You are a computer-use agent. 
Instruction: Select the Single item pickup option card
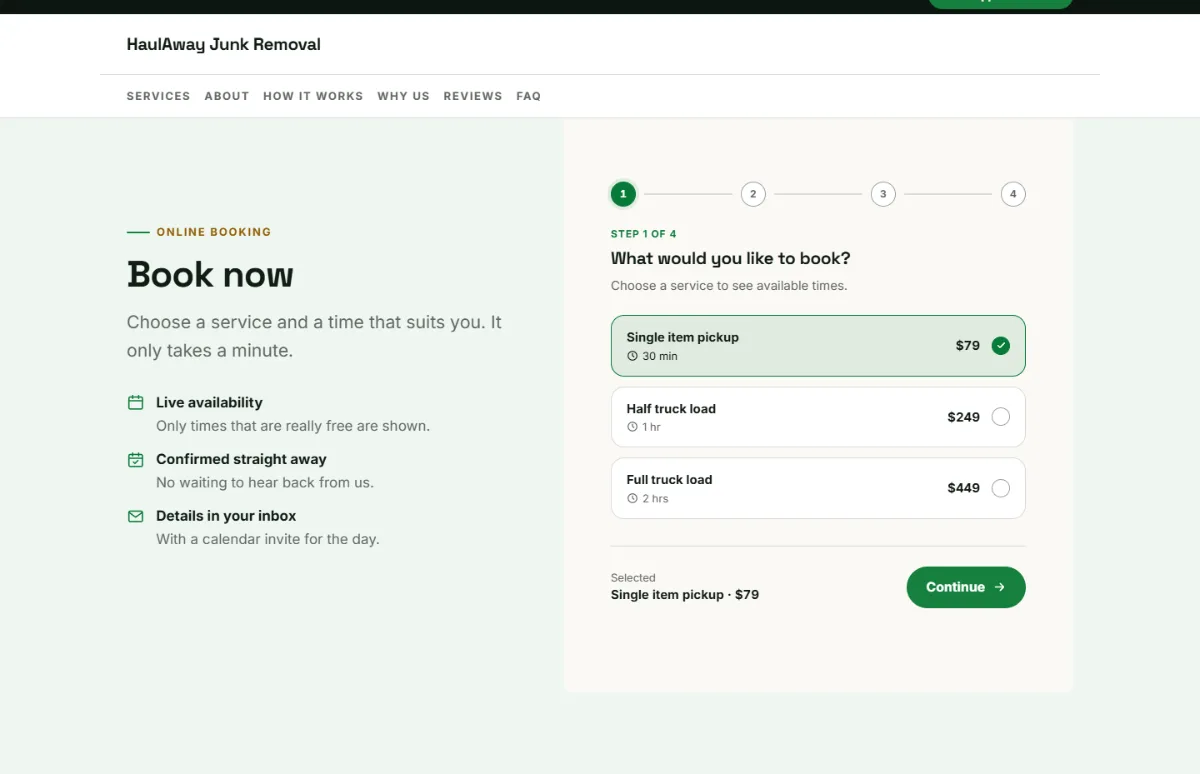click(818, 346)
